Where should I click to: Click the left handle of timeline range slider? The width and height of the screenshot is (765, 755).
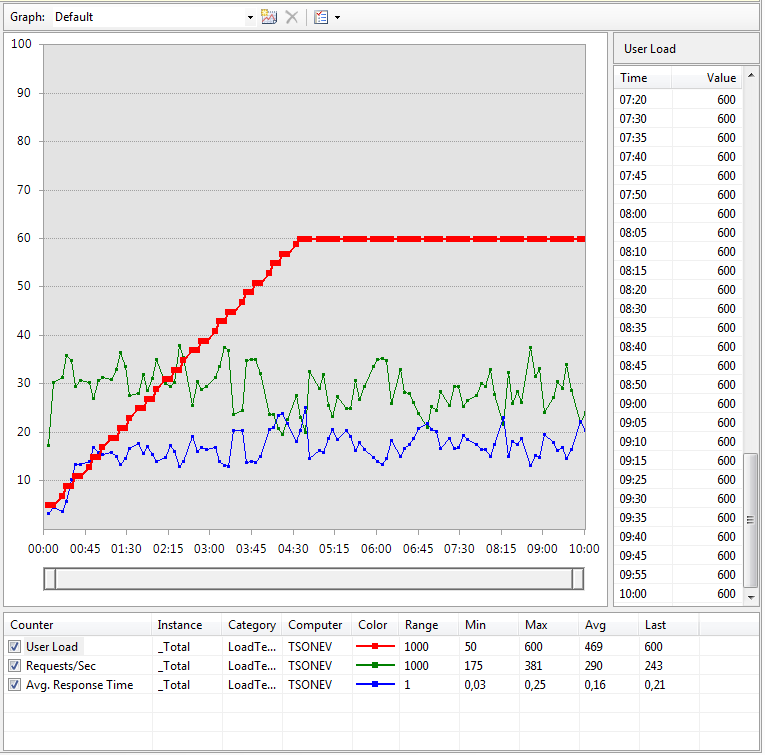tap(50, 579)
